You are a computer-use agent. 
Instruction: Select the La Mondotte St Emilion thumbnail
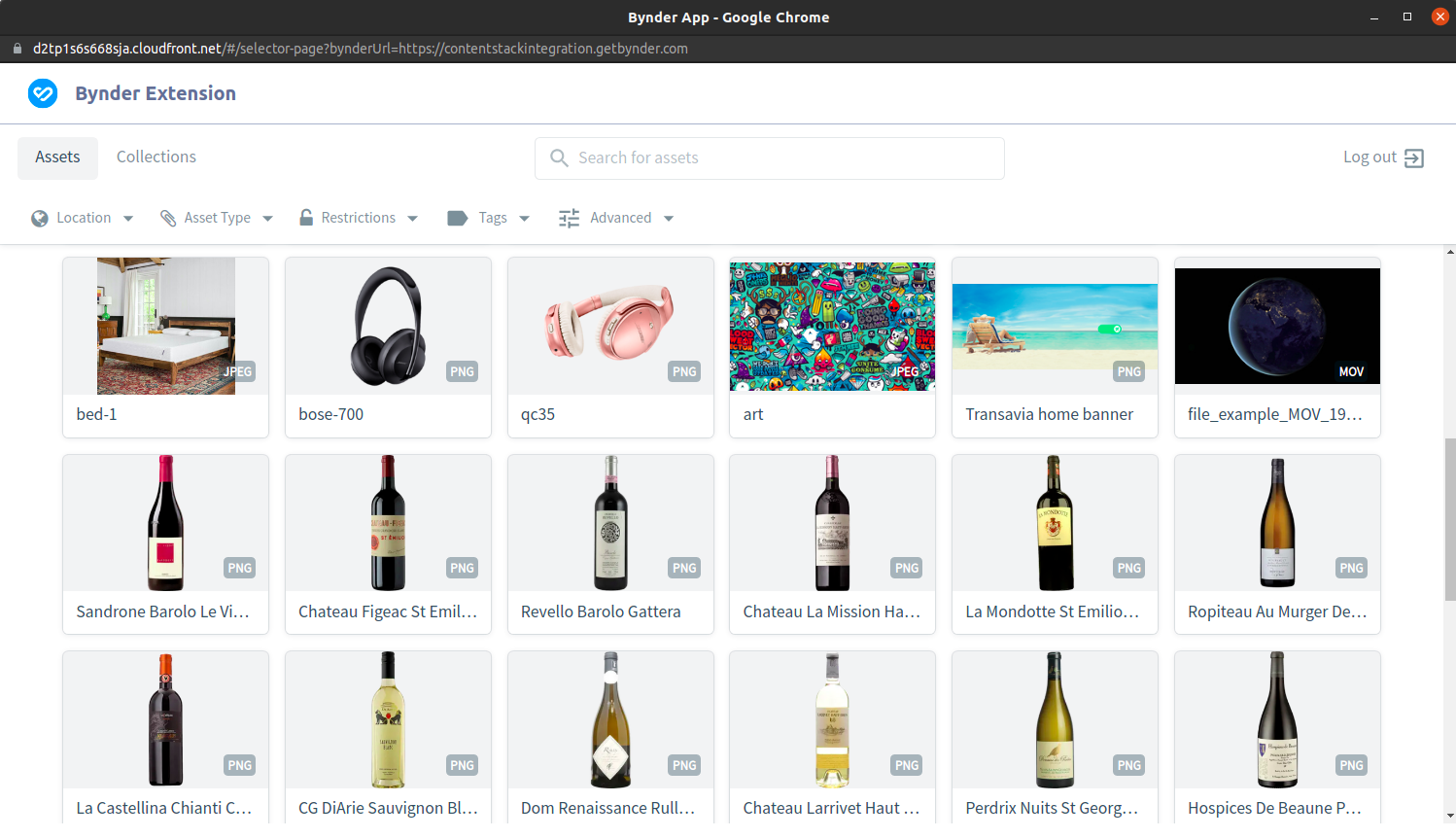(1055, 523)
